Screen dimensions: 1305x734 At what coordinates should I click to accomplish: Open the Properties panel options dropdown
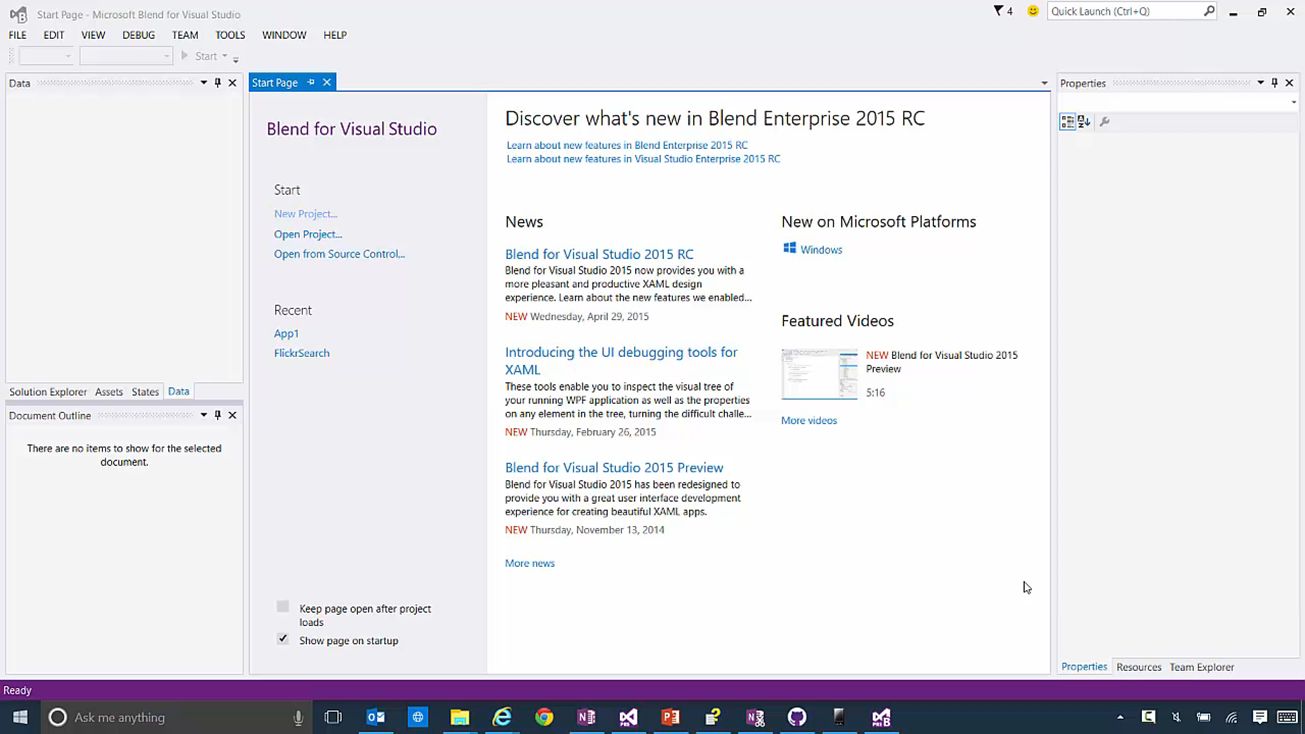click(1261, 83)
